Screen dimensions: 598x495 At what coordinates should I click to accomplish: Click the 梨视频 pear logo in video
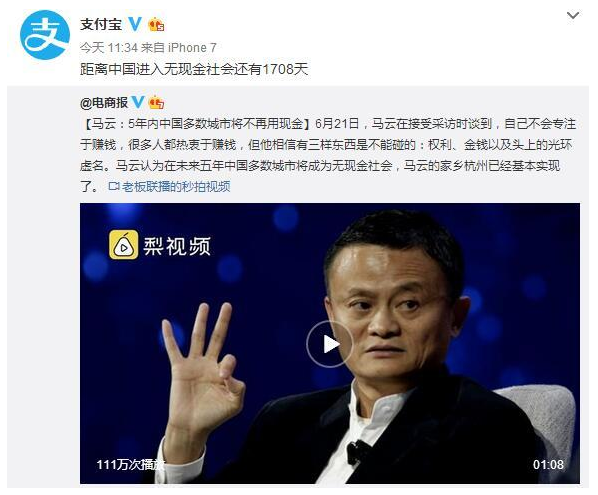pos(124,245)
